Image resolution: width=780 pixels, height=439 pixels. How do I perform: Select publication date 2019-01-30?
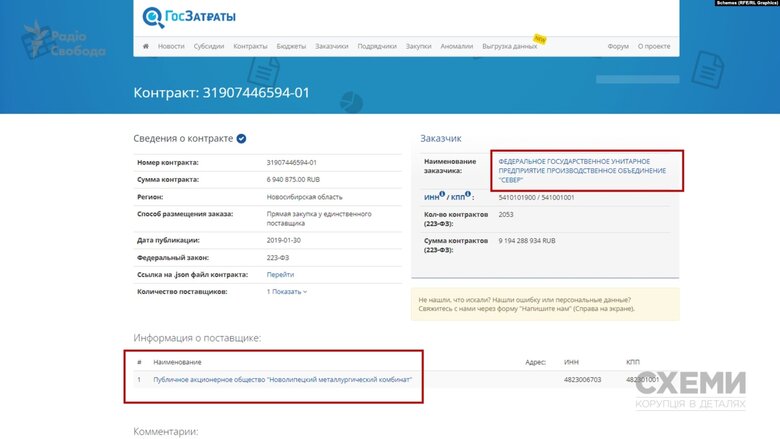pyautogui.click(x=284, y=240)
